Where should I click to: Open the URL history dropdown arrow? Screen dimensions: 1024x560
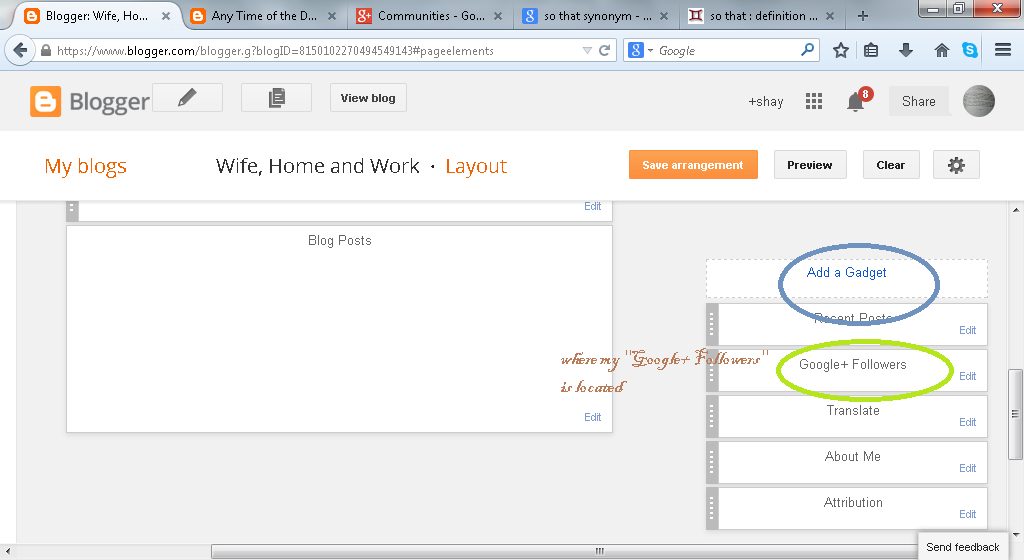(586, 50)
